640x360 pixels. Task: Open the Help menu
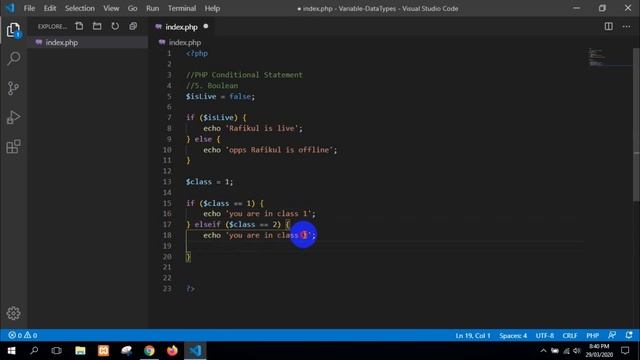click(x=212, y=8)
